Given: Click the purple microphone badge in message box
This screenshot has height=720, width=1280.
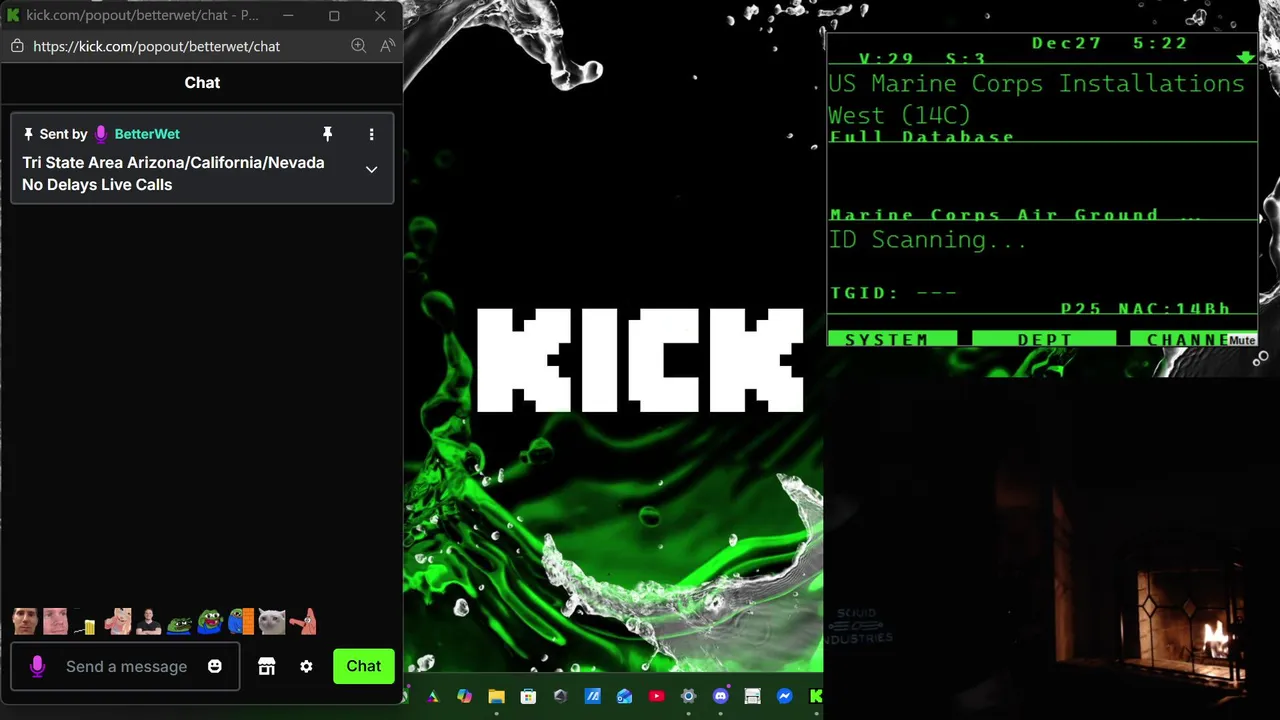Looking at the screenshot, I should point(37,666).
